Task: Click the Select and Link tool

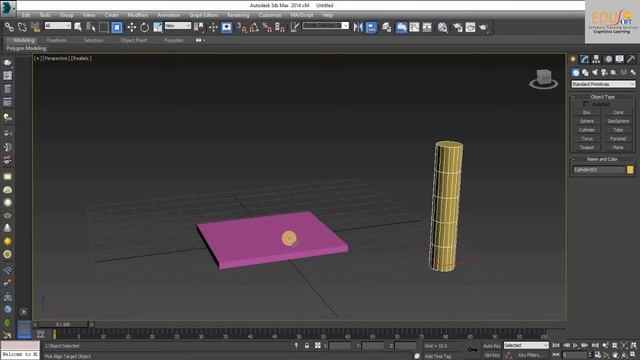Action: pos(9,27)
